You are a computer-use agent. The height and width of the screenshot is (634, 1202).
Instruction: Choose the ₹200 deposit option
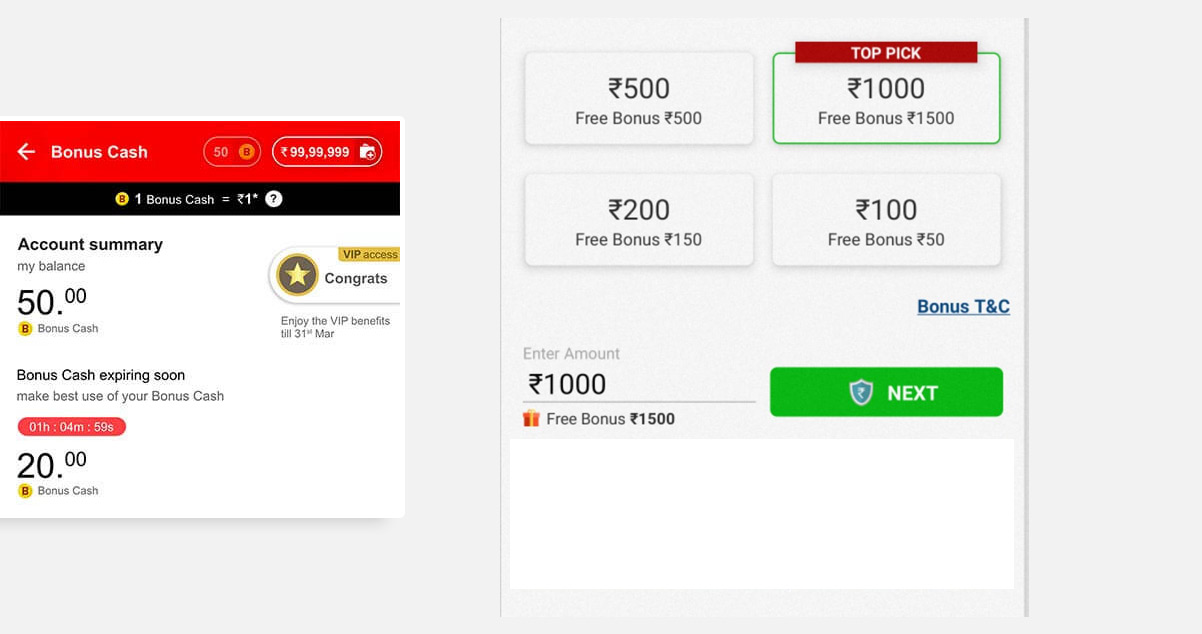[639, 221]
